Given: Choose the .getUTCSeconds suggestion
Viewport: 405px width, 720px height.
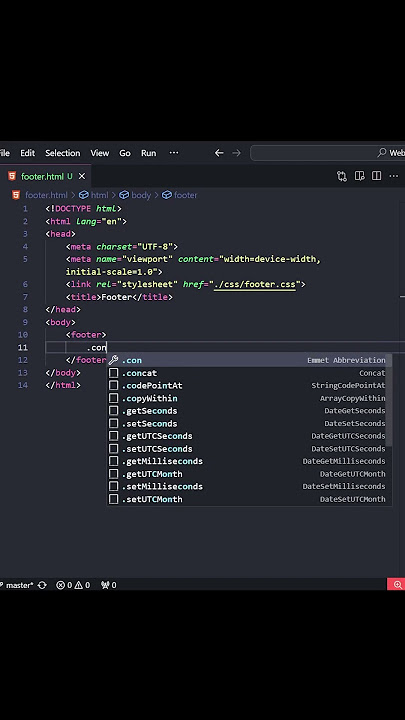Looking at the screenshot, I should click(249, 436).
